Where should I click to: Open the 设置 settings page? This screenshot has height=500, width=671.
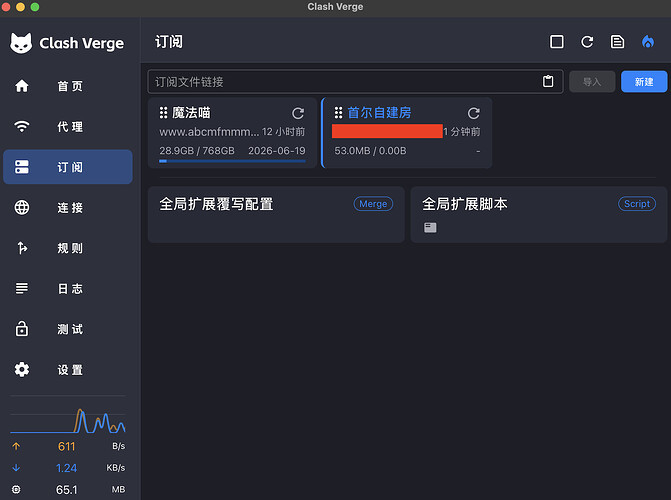coord(68,369)
